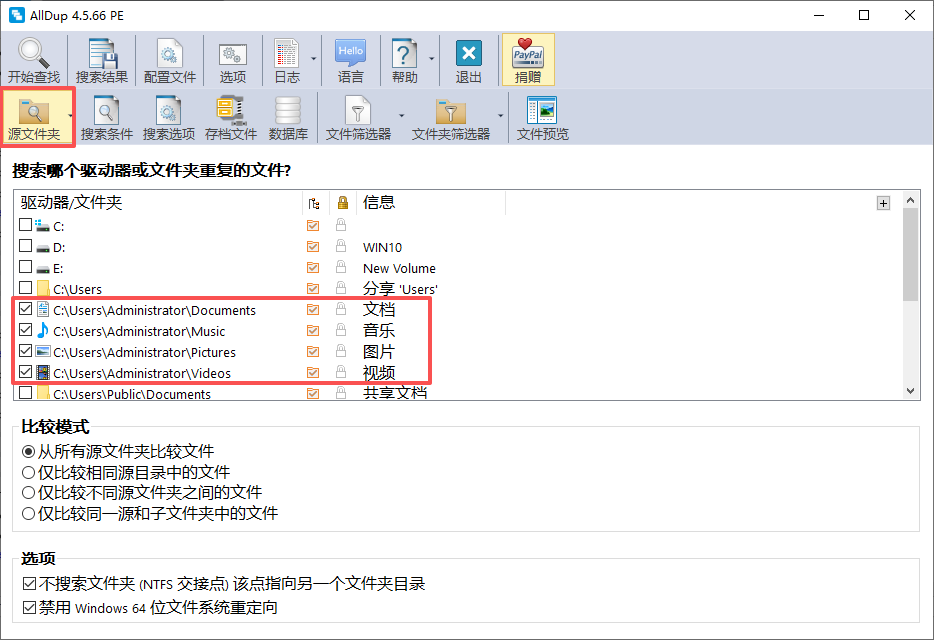Check the D: drive checkbox

click(x=25, y=246)
